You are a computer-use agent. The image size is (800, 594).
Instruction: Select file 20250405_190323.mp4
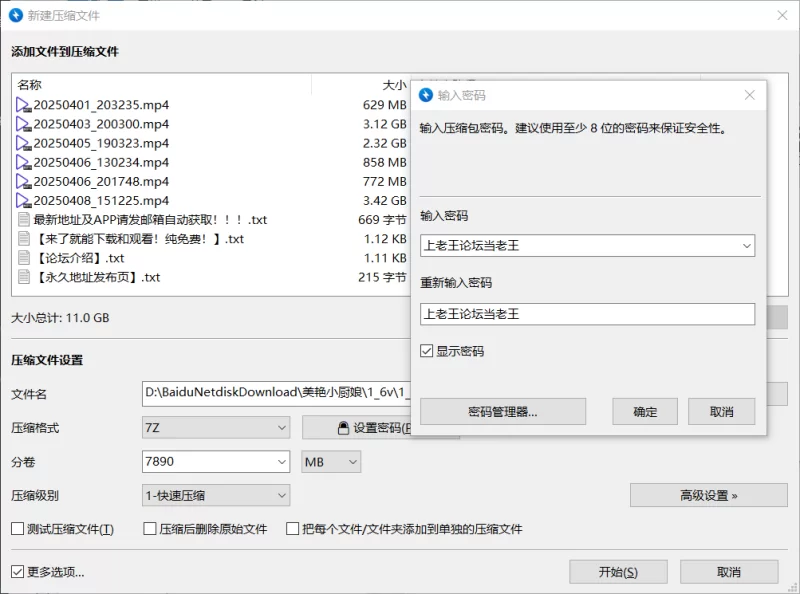tap(101, 143)
